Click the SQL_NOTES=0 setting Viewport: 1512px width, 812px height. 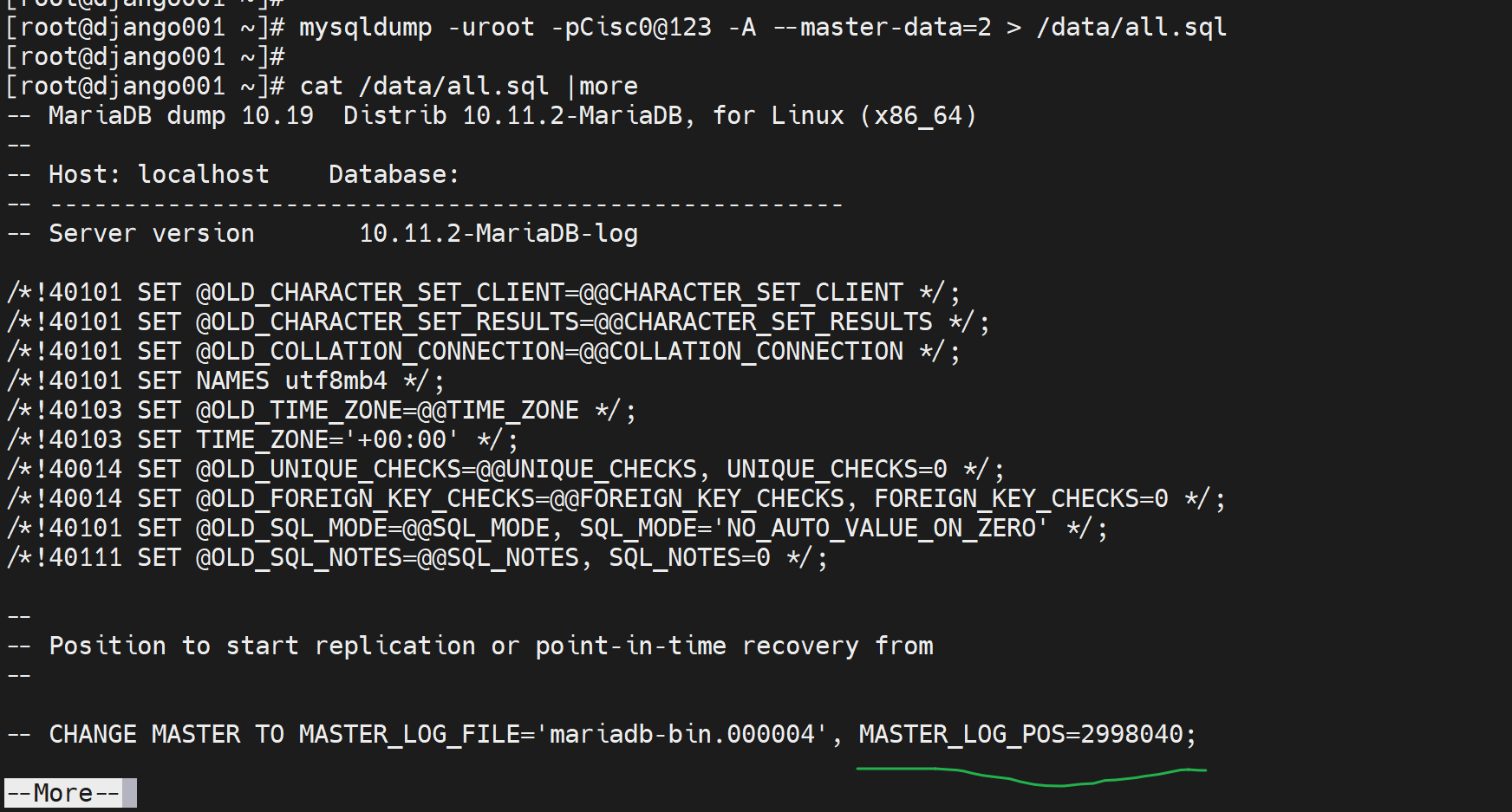click(x=689, y=557)
